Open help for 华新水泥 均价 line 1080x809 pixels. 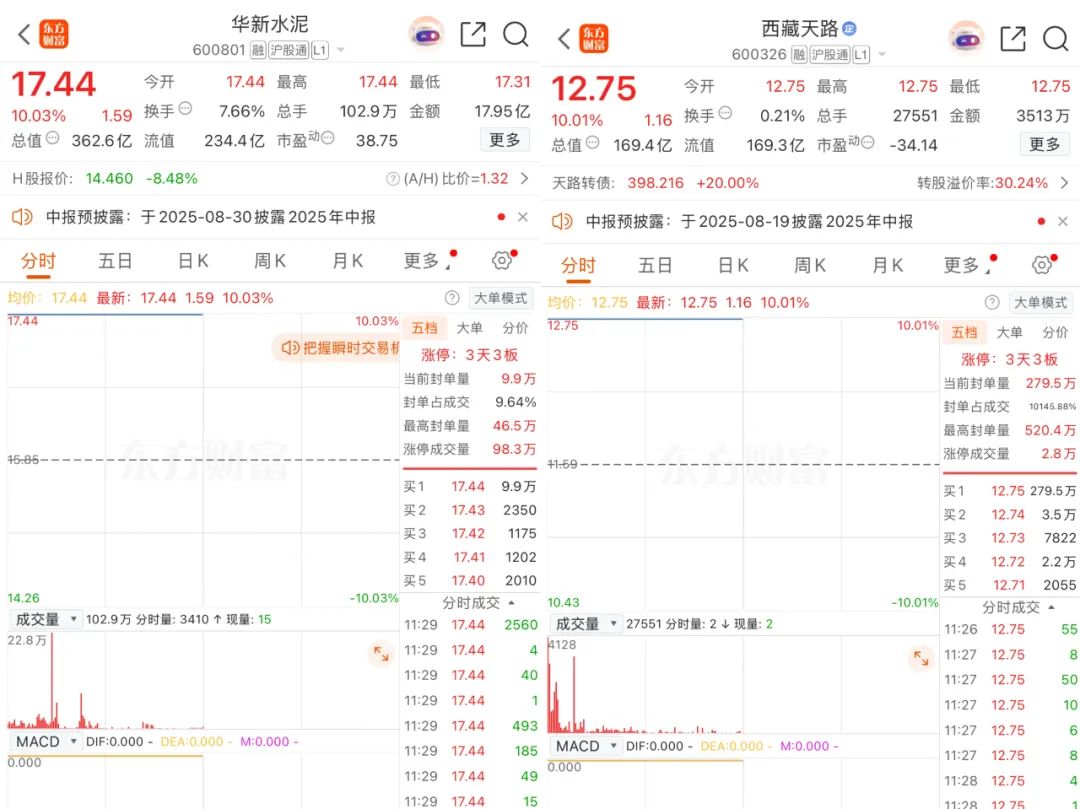(452, 298)
